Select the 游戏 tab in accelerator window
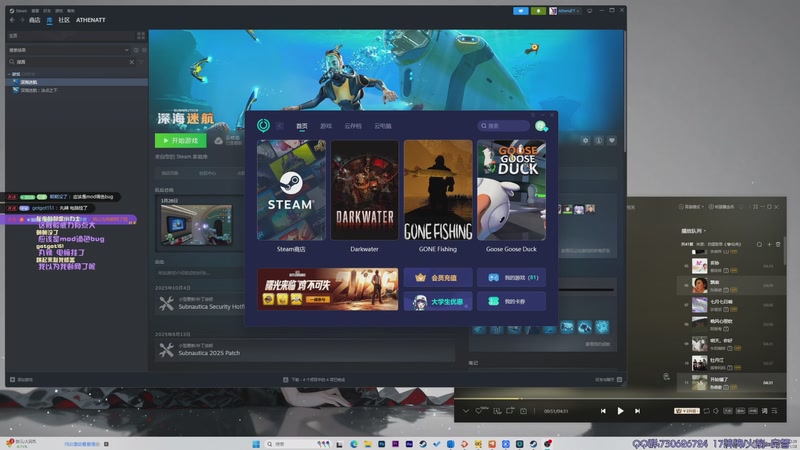The height and width of the screenshot is (450, 800). coord(326,126)
